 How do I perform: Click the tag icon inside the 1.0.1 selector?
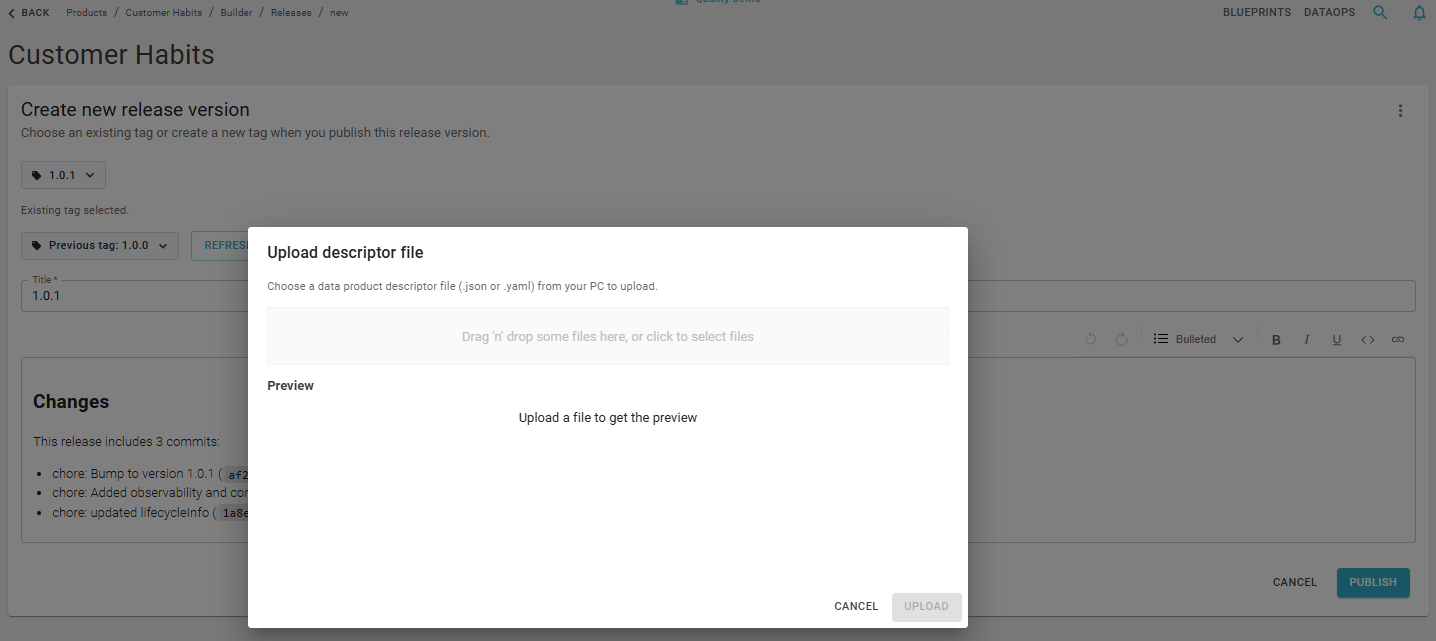point(35,174)
